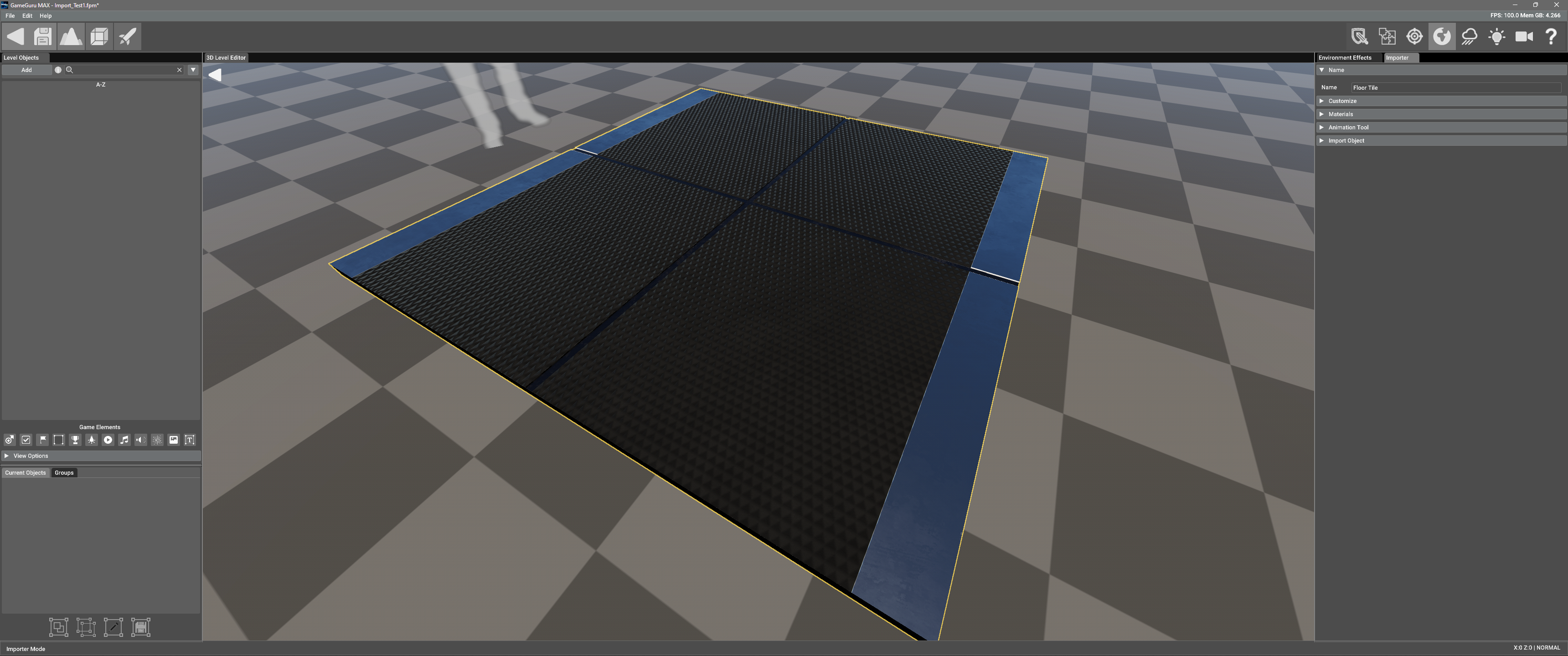Expand the View Options section
This screenshot has height=656, width=1568.
(x=101, y=456)
